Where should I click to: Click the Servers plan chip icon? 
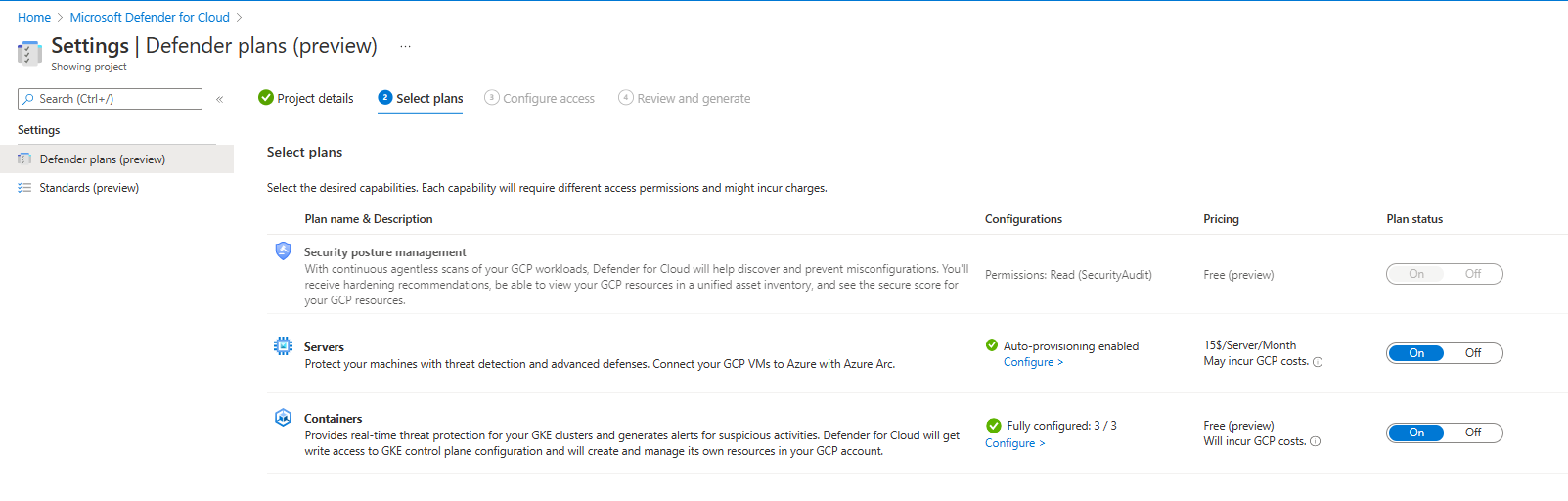(283, 345)
